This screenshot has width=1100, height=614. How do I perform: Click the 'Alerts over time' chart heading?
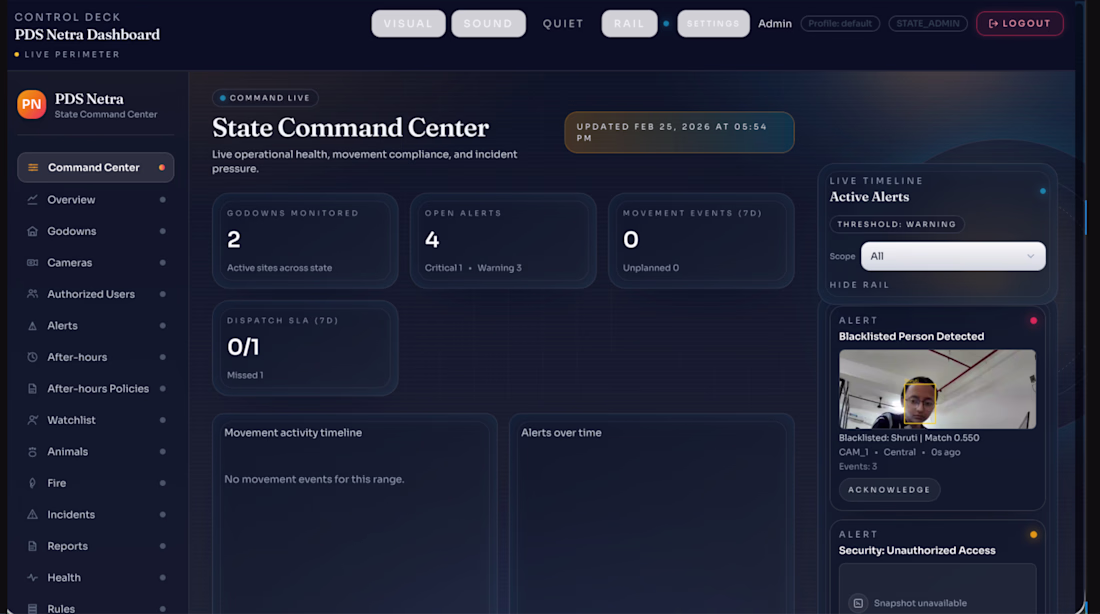(x=561, y=433)
